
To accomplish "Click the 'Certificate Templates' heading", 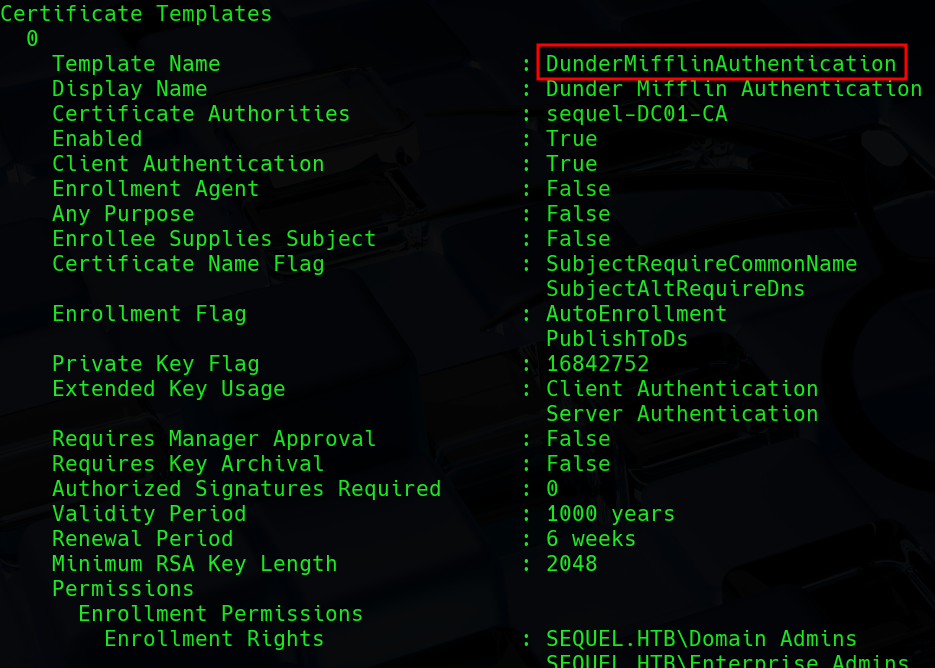I will (136, 13).
